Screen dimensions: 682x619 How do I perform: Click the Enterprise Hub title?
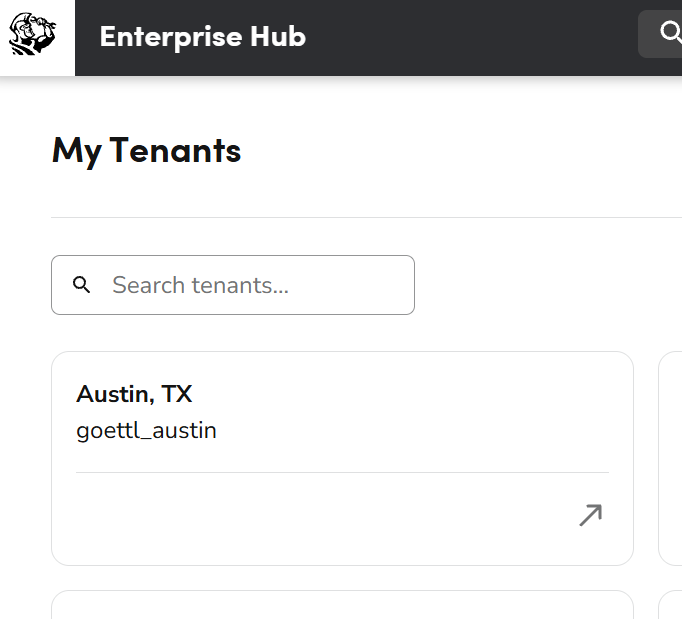pos(203,37)
